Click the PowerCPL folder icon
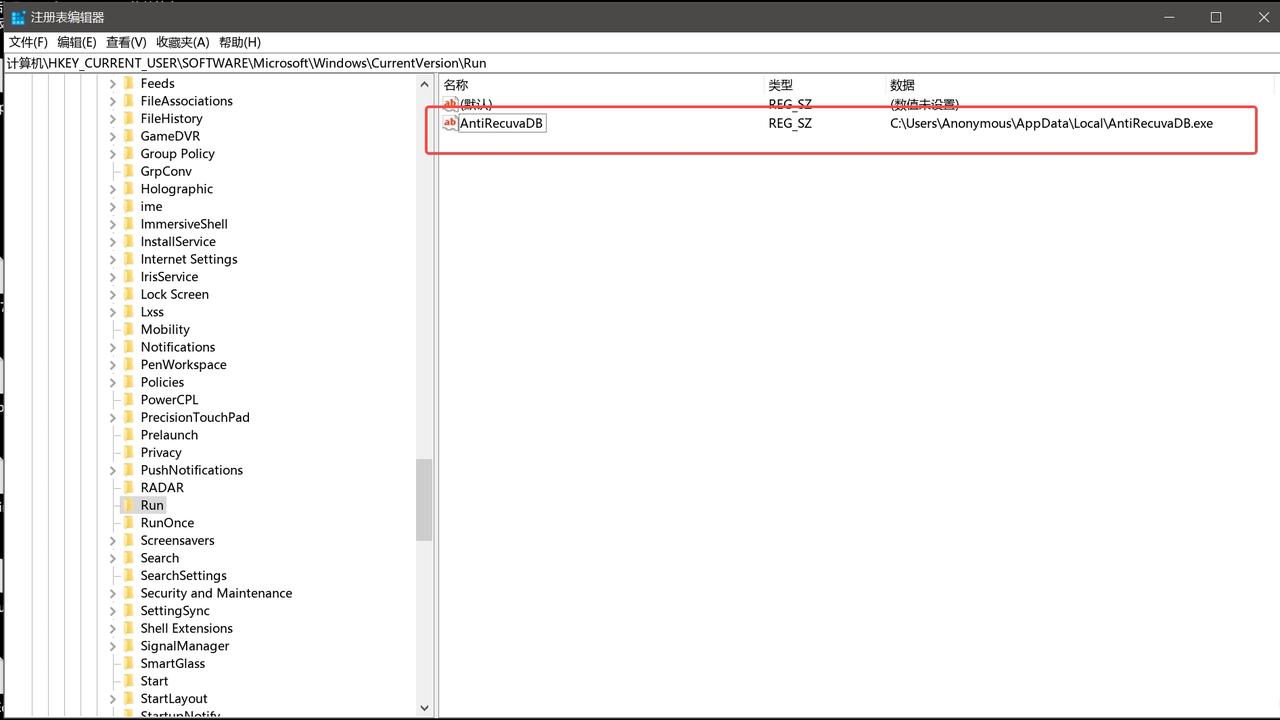 tap(128, 399)
